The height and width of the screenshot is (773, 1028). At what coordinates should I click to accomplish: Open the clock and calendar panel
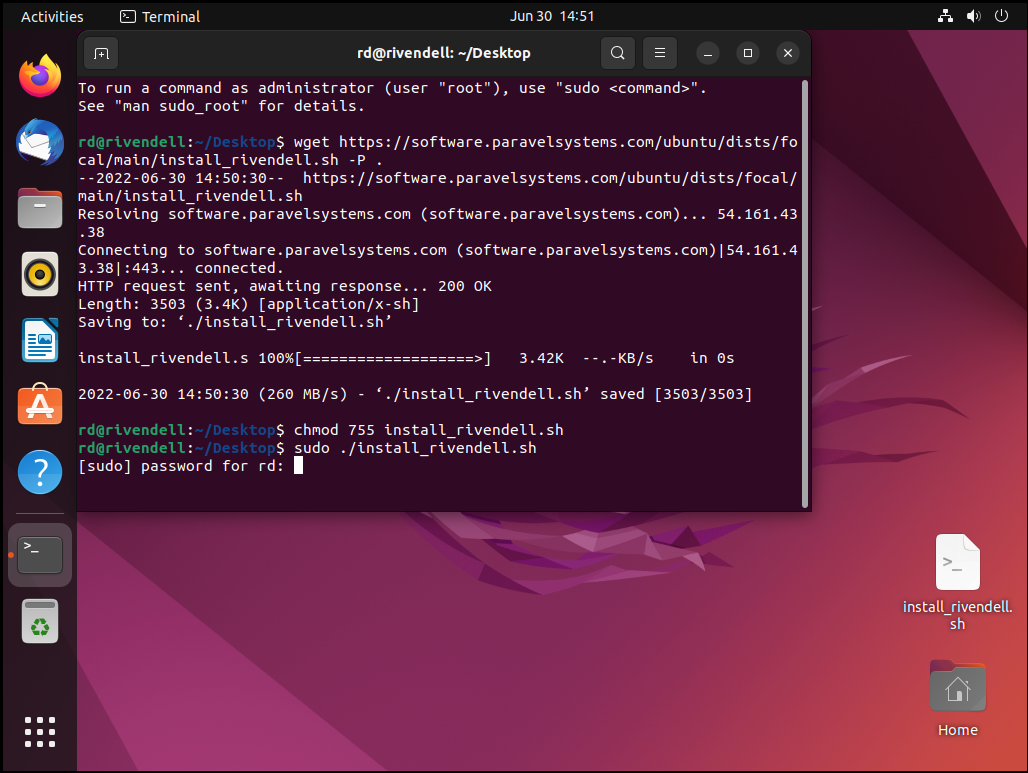point(552,16)
